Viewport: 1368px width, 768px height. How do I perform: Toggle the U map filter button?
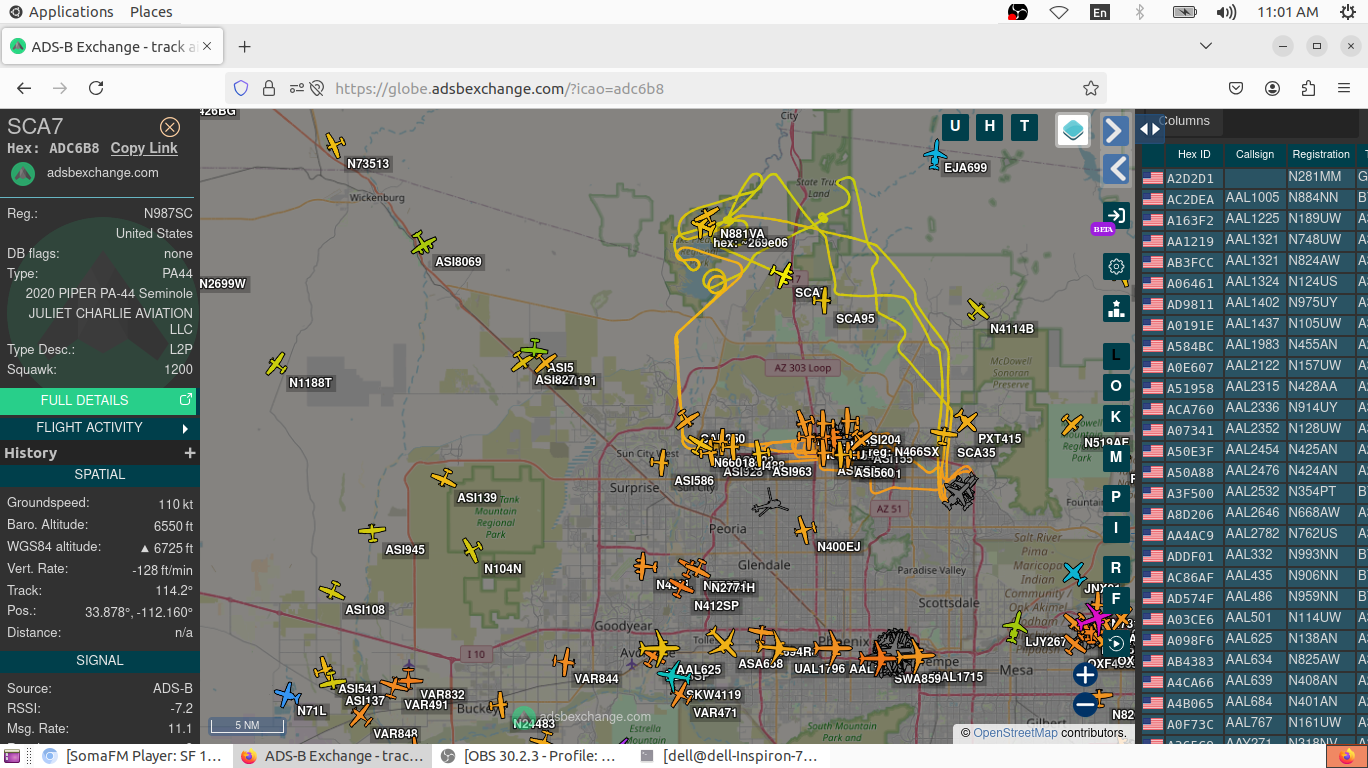[x=955, y=126]
